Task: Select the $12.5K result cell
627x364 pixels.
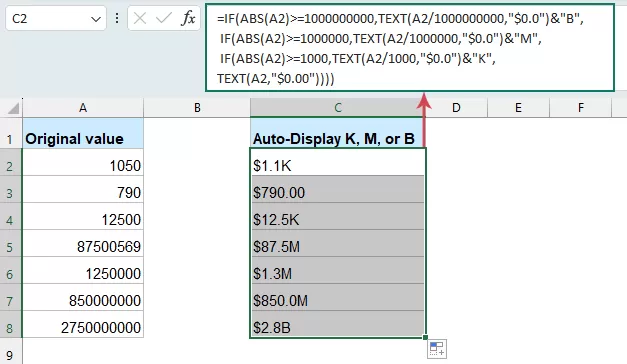Action: [338, 216]
